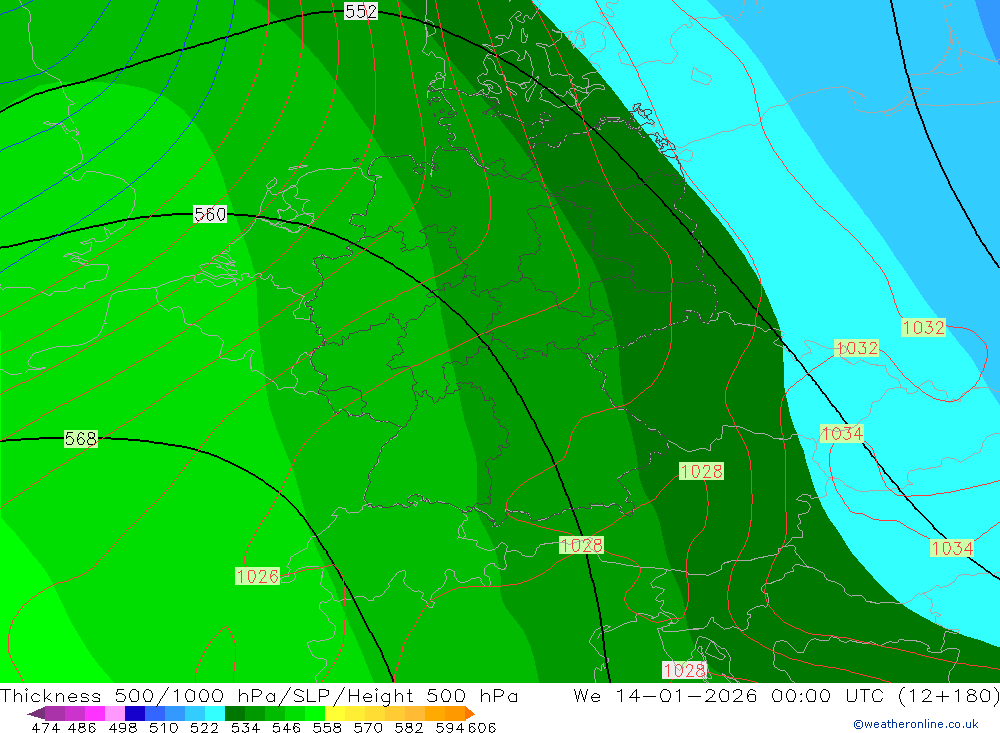Click the darkest green legend swatch

(235, 713)
